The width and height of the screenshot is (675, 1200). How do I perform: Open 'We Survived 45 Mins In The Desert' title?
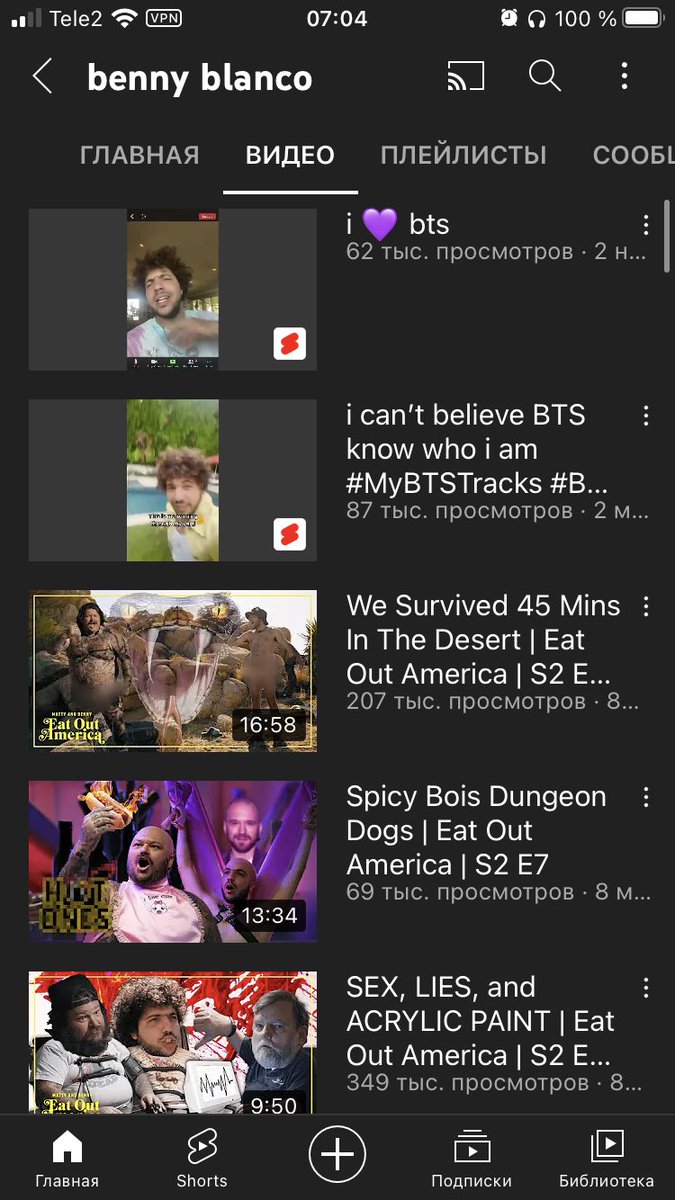[484, 640]
